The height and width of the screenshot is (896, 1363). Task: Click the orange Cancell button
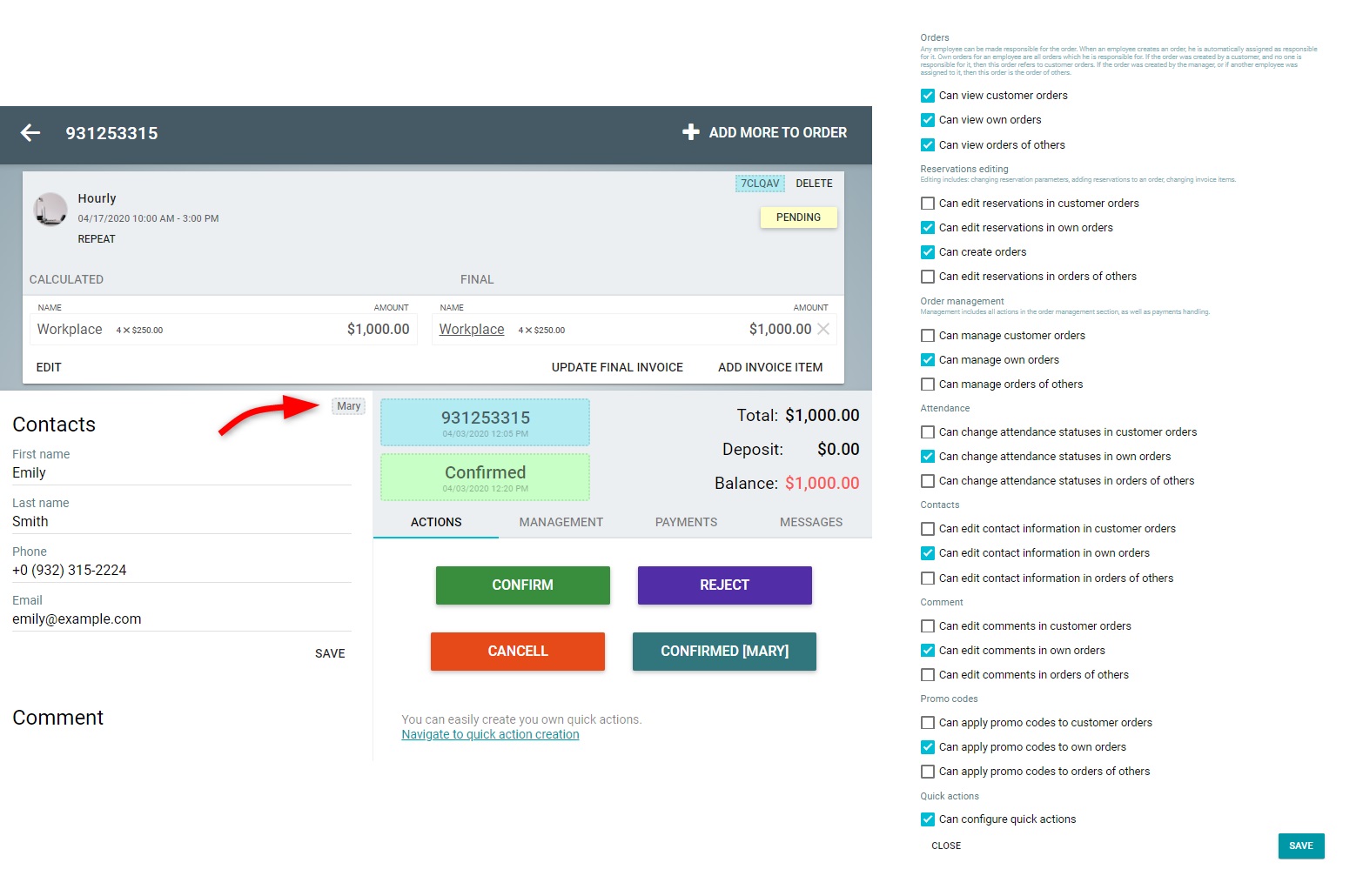(x=517, y=652)
